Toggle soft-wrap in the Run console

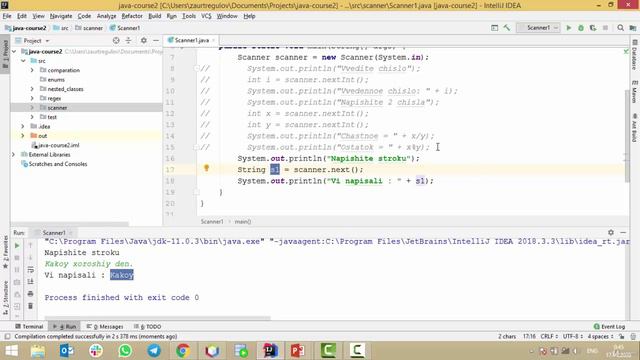point(31,270)
